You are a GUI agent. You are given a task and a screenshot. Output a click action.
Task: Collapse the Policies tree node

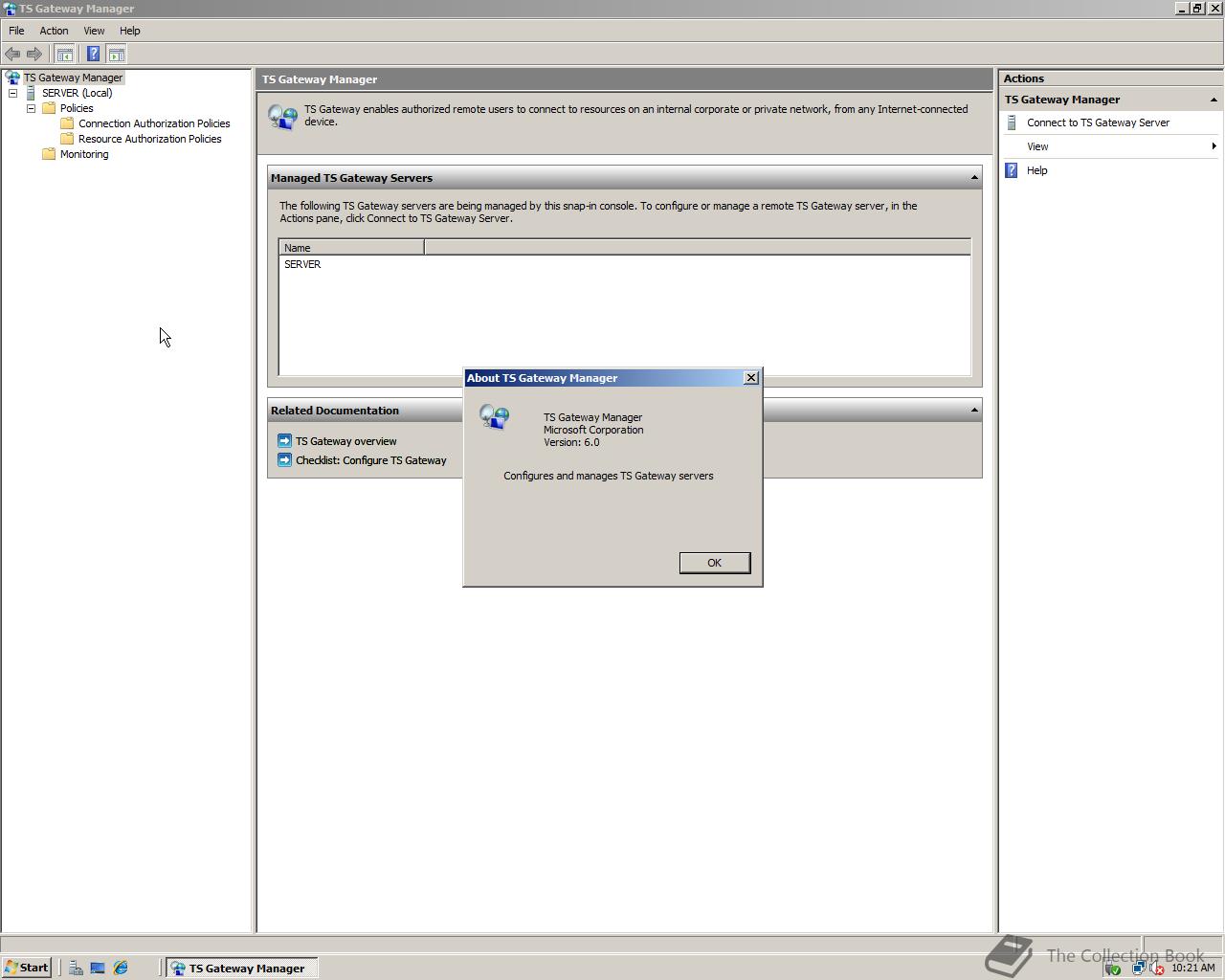pyautogui.click(x=31, y=108)
